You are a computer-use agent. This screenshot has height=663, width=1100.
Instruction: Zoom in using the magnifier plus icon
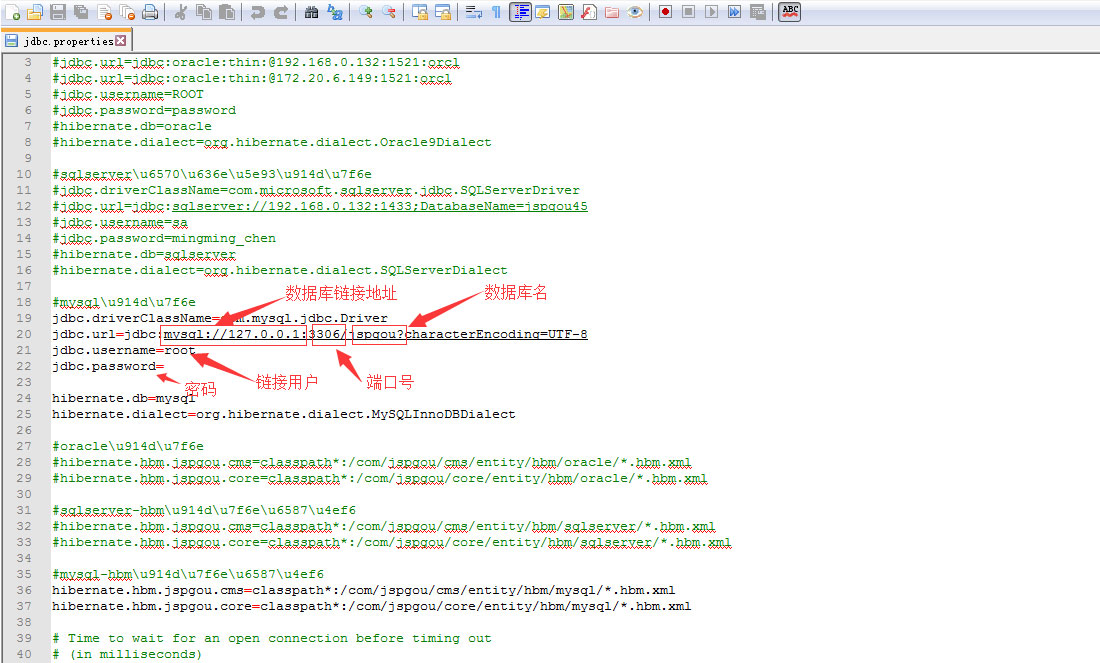click(366, 12)
